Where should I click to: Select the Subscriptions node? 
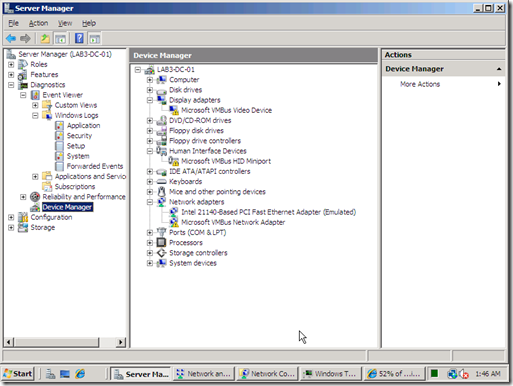coord(75,187)
